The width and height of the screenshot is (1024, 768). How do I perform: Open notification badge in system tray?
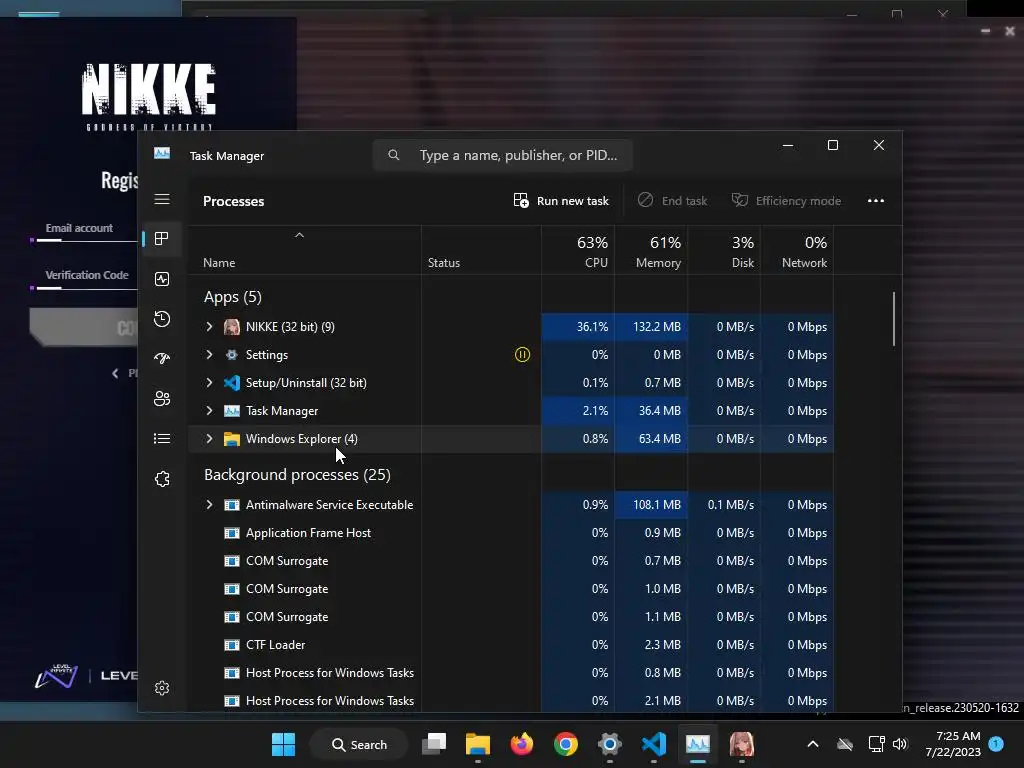(x=996, y=743)
